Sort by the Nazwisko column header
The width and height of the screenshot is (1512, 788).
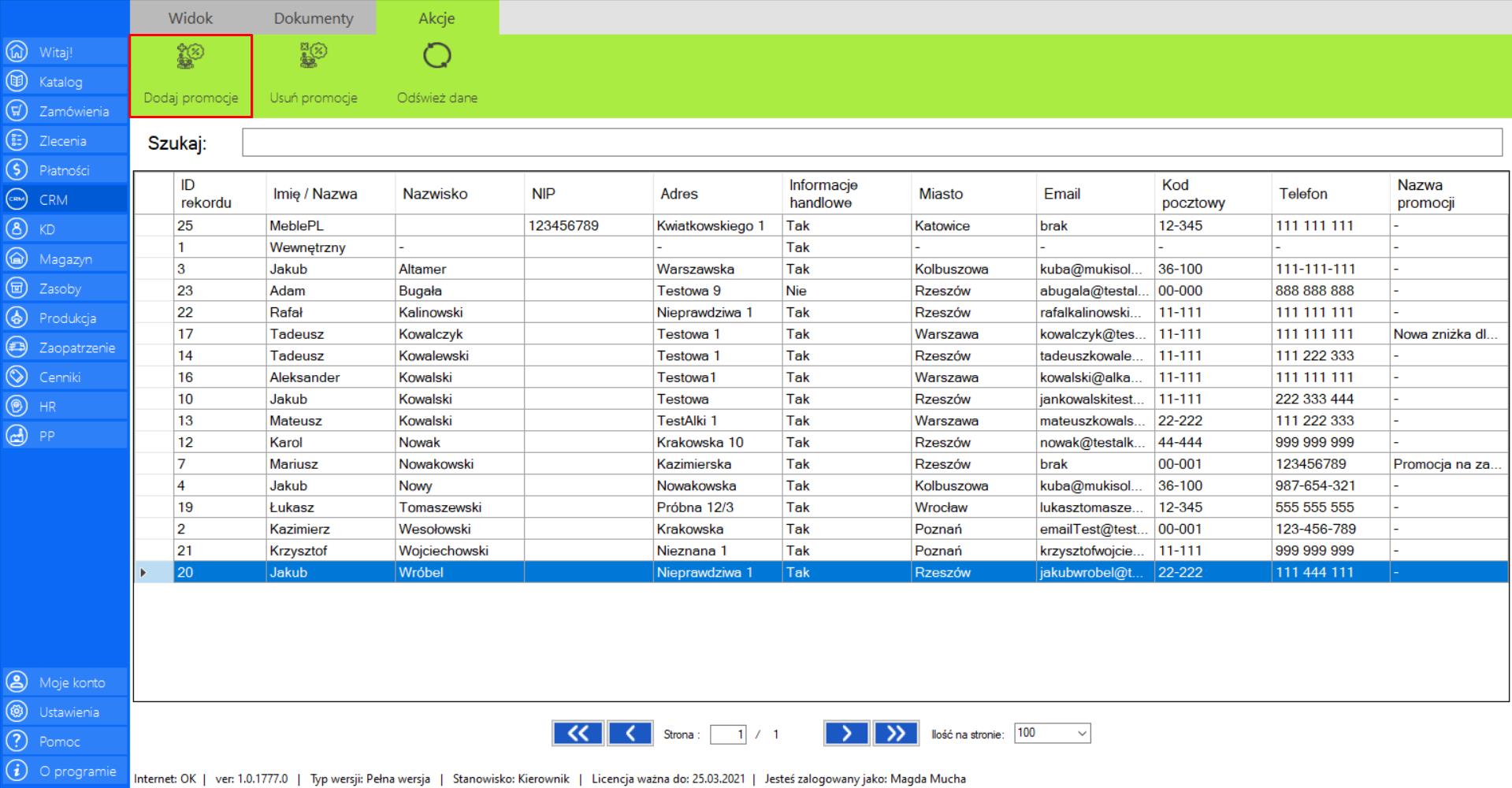point(459,194)
